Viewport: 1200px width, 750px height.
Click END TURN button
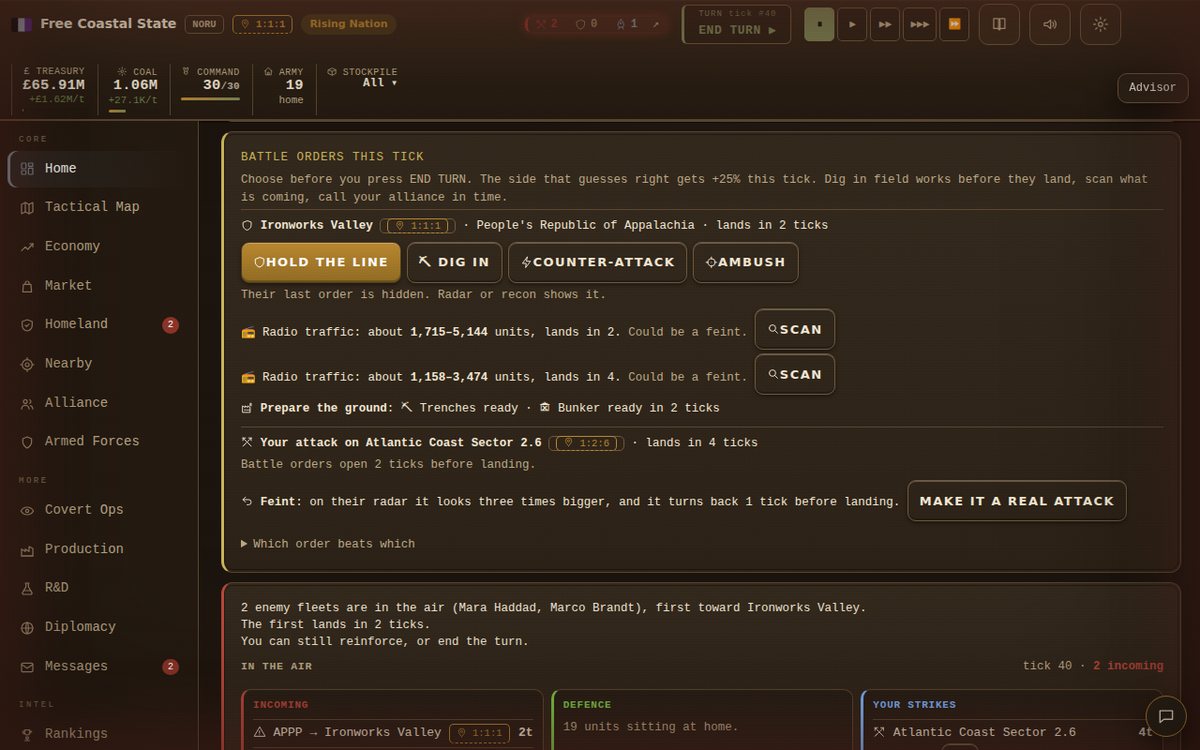737,25
